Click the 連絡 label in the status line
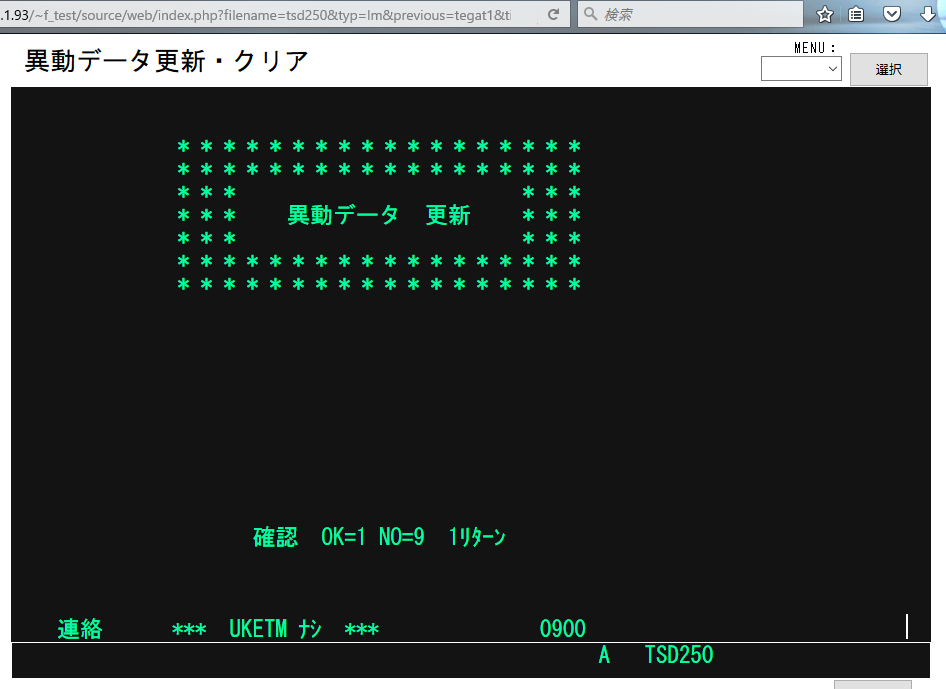This screenshot has width=946, height=689. (x=80, y=629)
